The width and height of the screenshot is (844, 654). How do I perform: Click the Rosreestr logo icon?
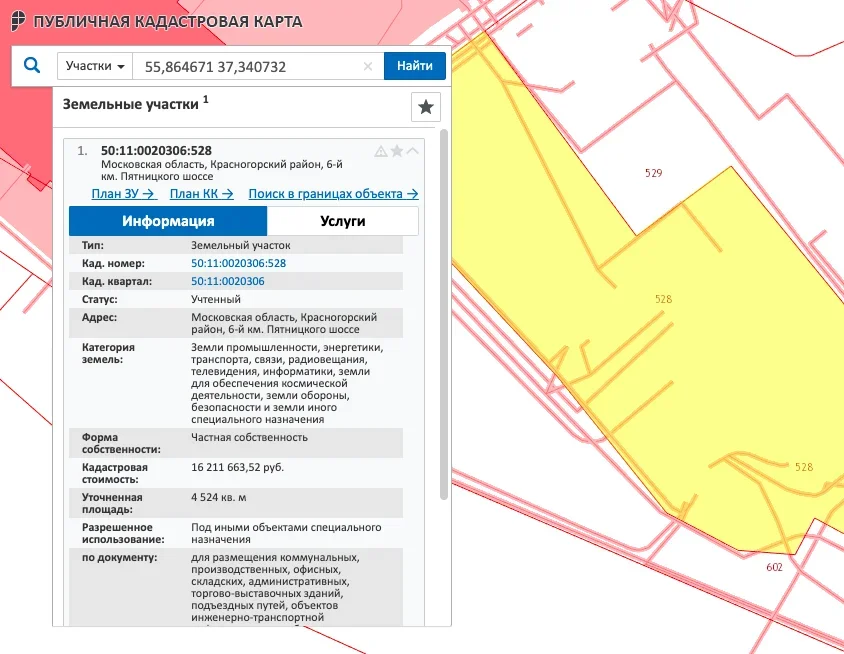point(16,22)
